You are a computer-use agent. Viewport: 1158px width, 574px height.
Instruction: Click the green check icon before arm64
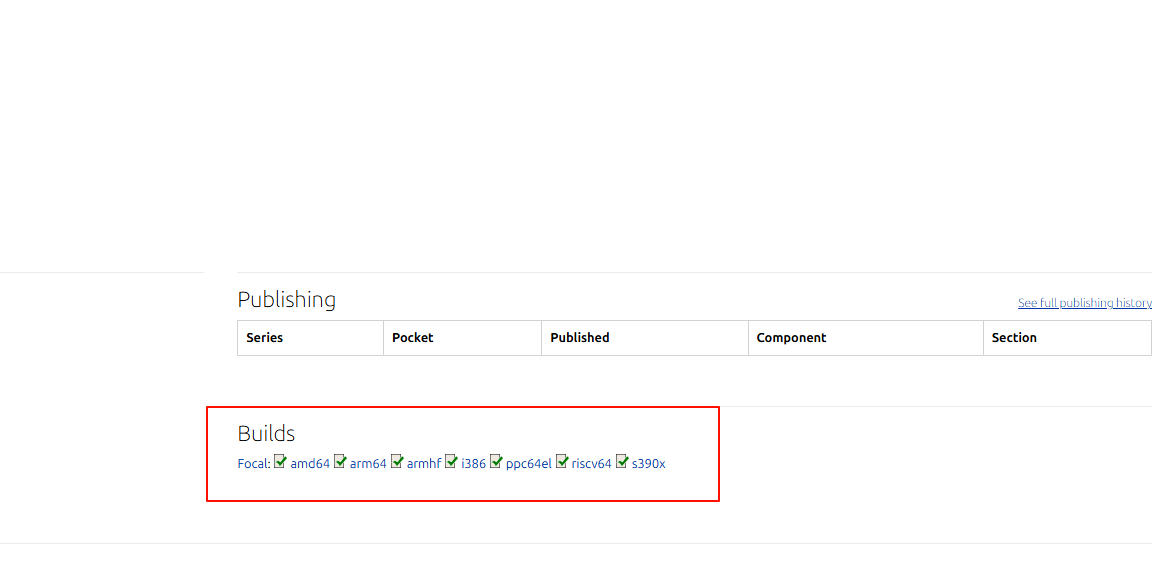340,462
